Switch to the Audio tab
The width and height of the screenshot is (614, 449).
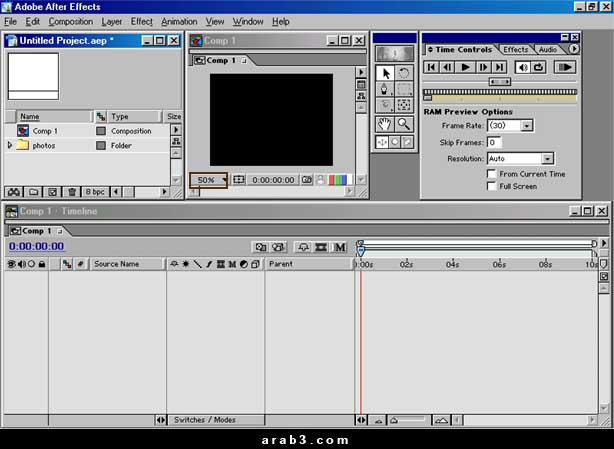coord(547,49)
